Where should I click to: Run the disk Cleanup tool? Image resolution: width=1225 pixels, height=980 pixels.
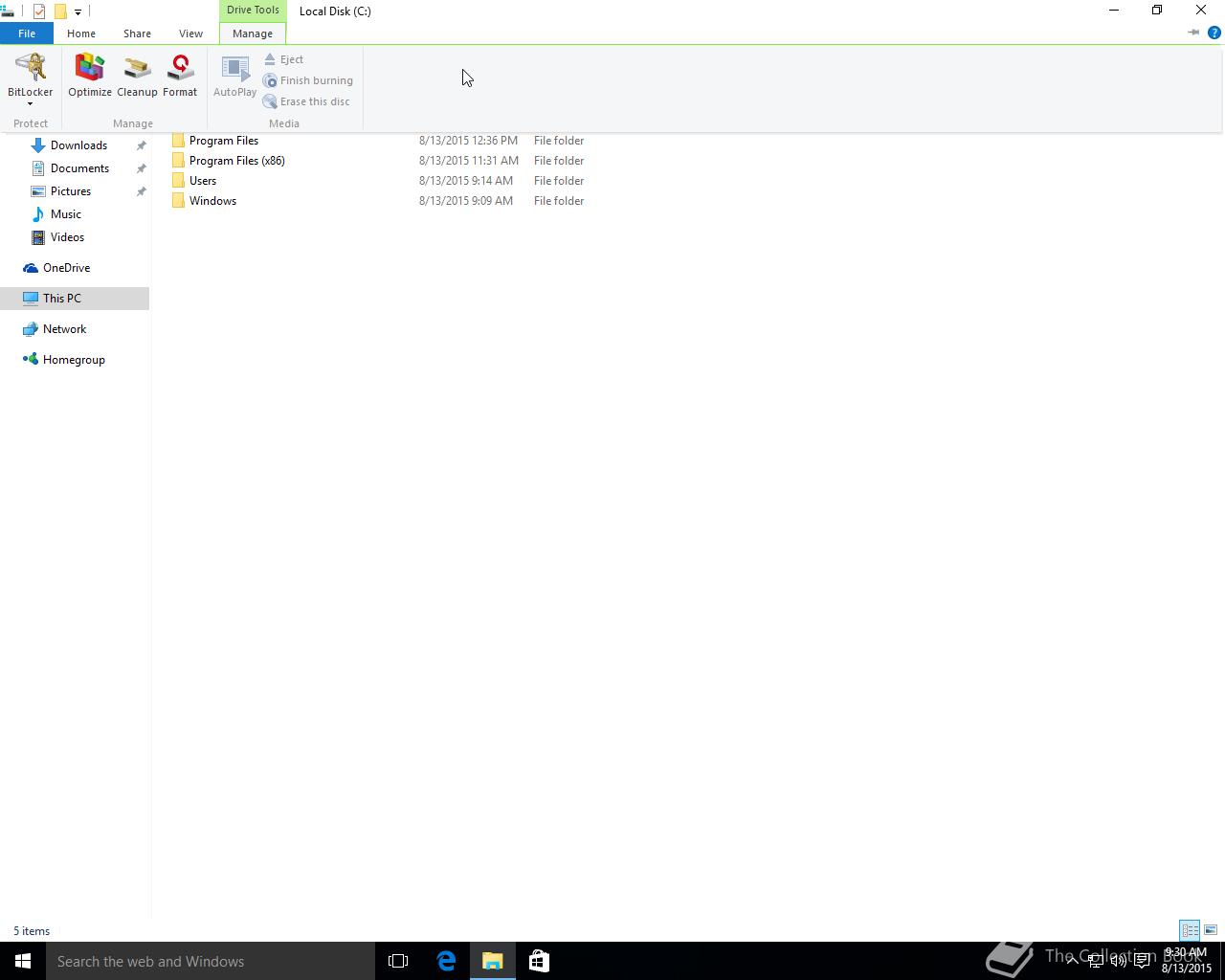pos(137,77)
